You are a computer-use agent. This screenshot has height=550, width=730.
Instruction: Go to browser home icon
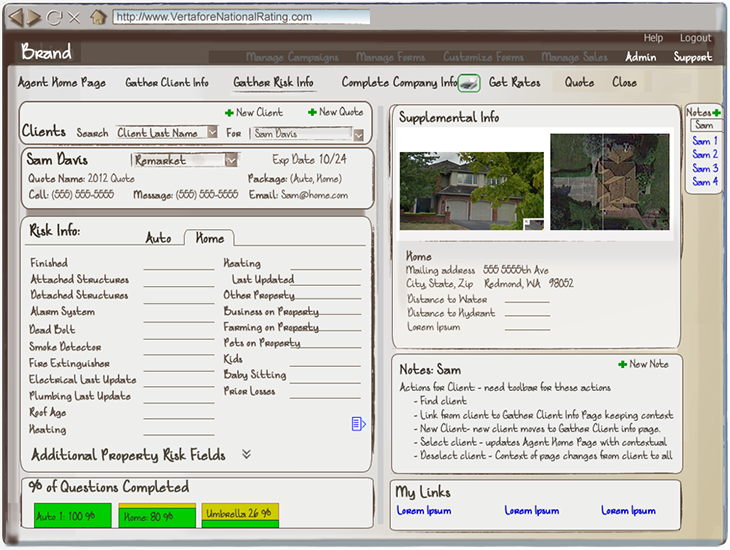coord(97,17)
